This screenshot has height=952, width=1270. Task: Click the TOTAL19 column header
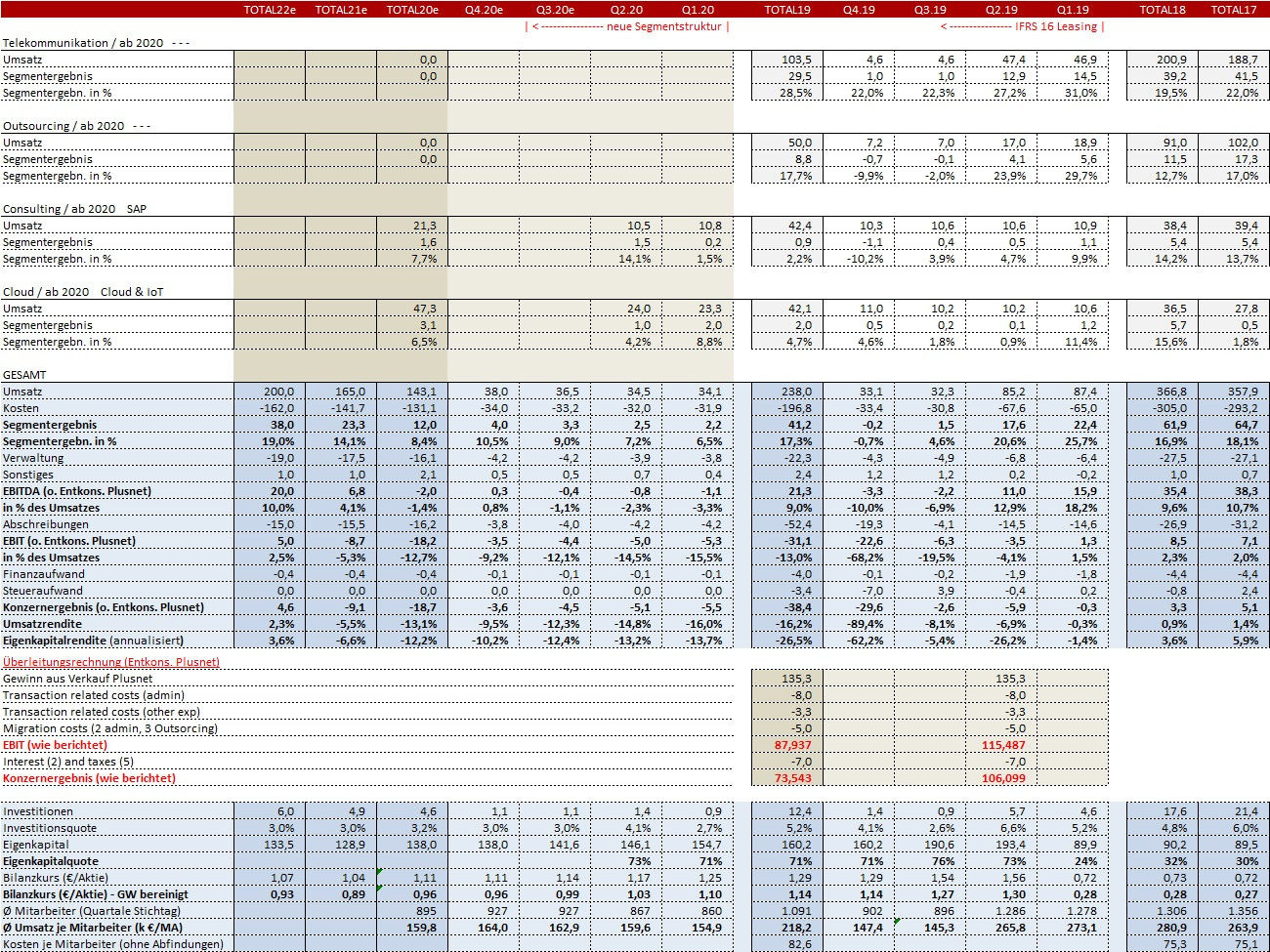[x=787, y=10]
